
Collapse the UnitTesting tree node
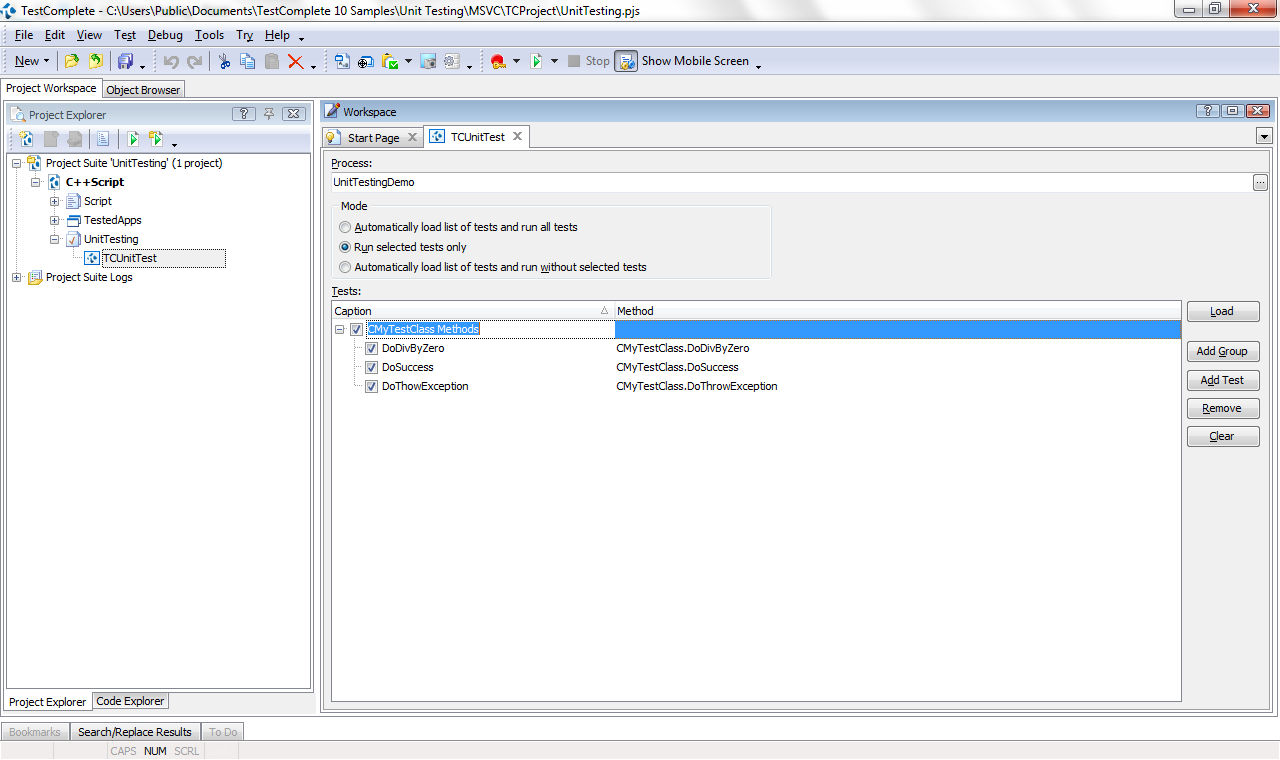pyautogui.click(x=55, y=239)
